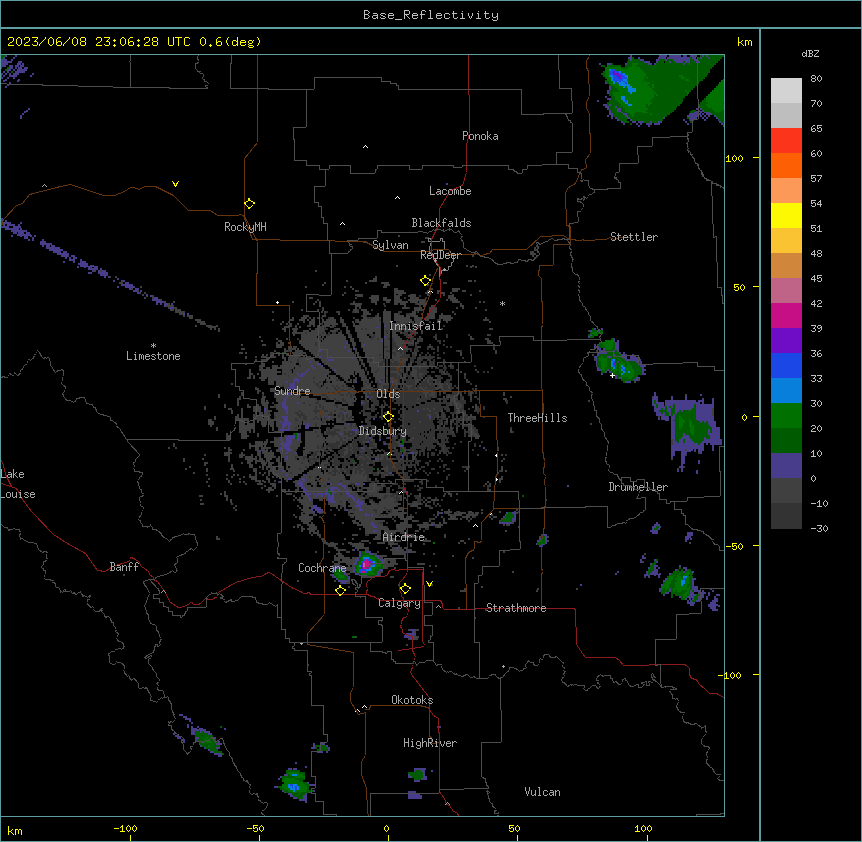The image size is (862, 842).
Task: Click the yellow diamond marker near RockyMH
Action: pyautogui.click(x=250, y=204)
